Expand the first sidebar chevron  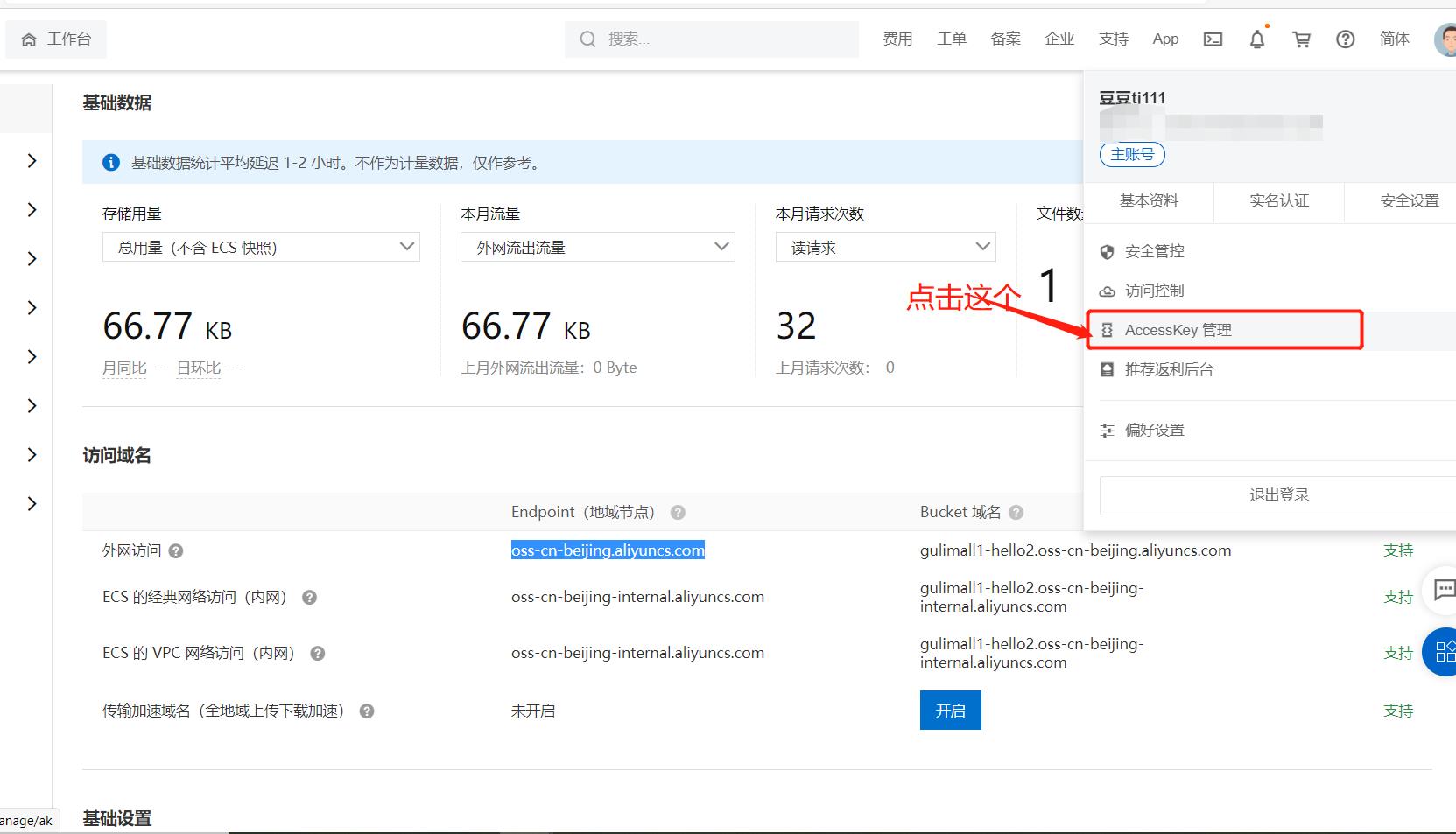point(32,160)
